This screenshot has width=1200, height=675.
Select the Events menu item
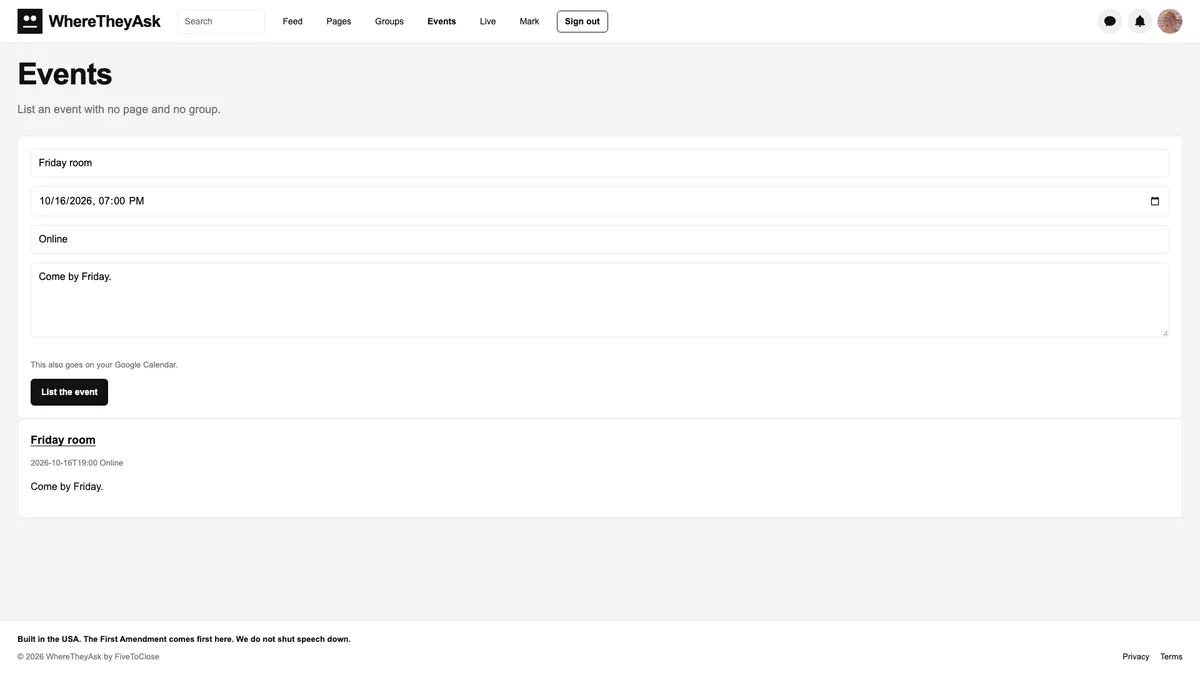click(x=442, y=21)
